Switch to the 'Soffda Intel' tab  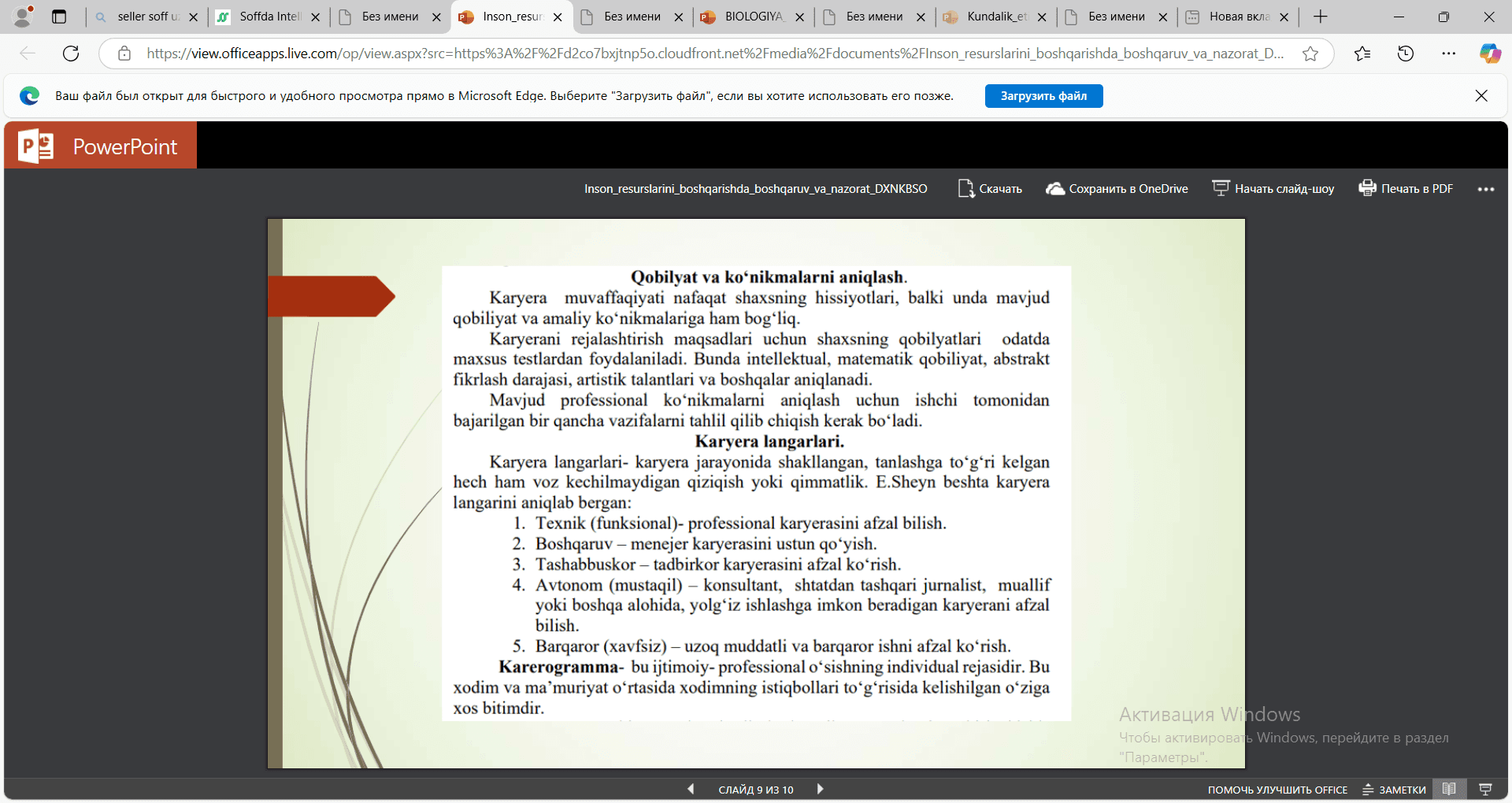[x=269, y=17]
